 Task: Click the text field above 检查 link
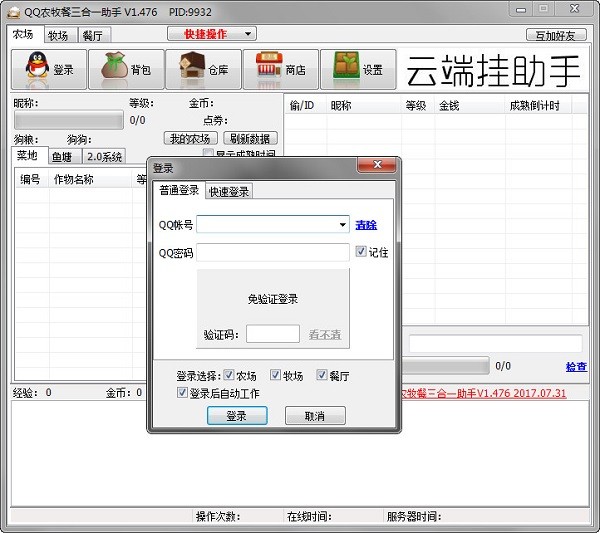point(496,343)
